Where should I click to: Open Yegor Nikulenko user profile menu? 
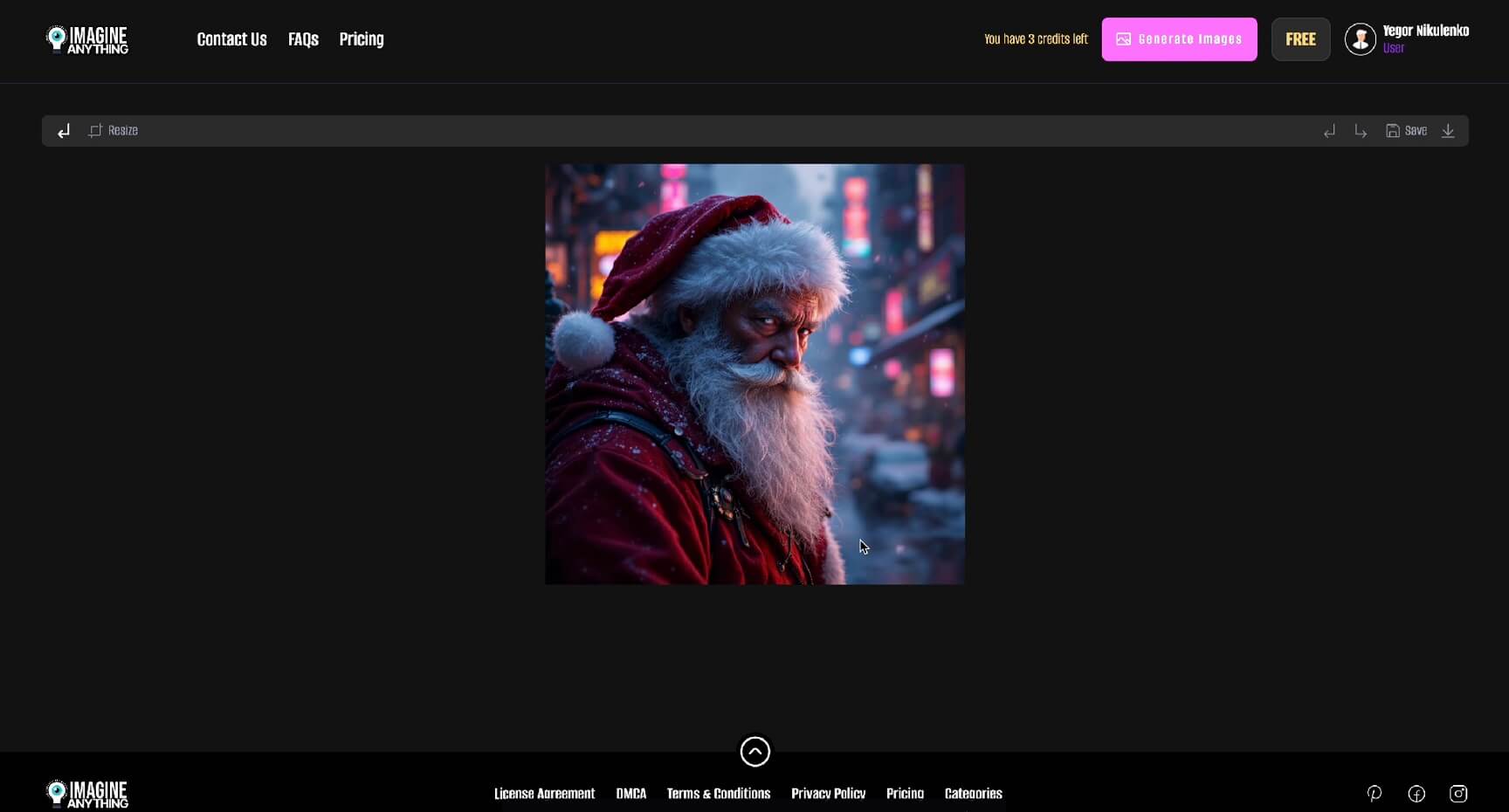pos(1407,39)
